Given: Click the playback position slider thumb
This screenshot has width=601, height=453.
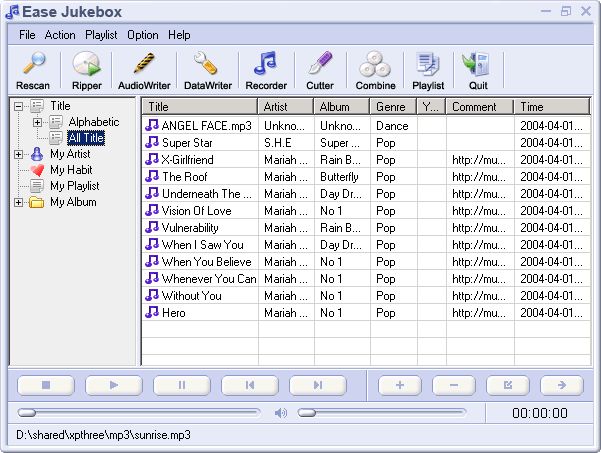Looking at the screenshot, I should pos(26,413).
